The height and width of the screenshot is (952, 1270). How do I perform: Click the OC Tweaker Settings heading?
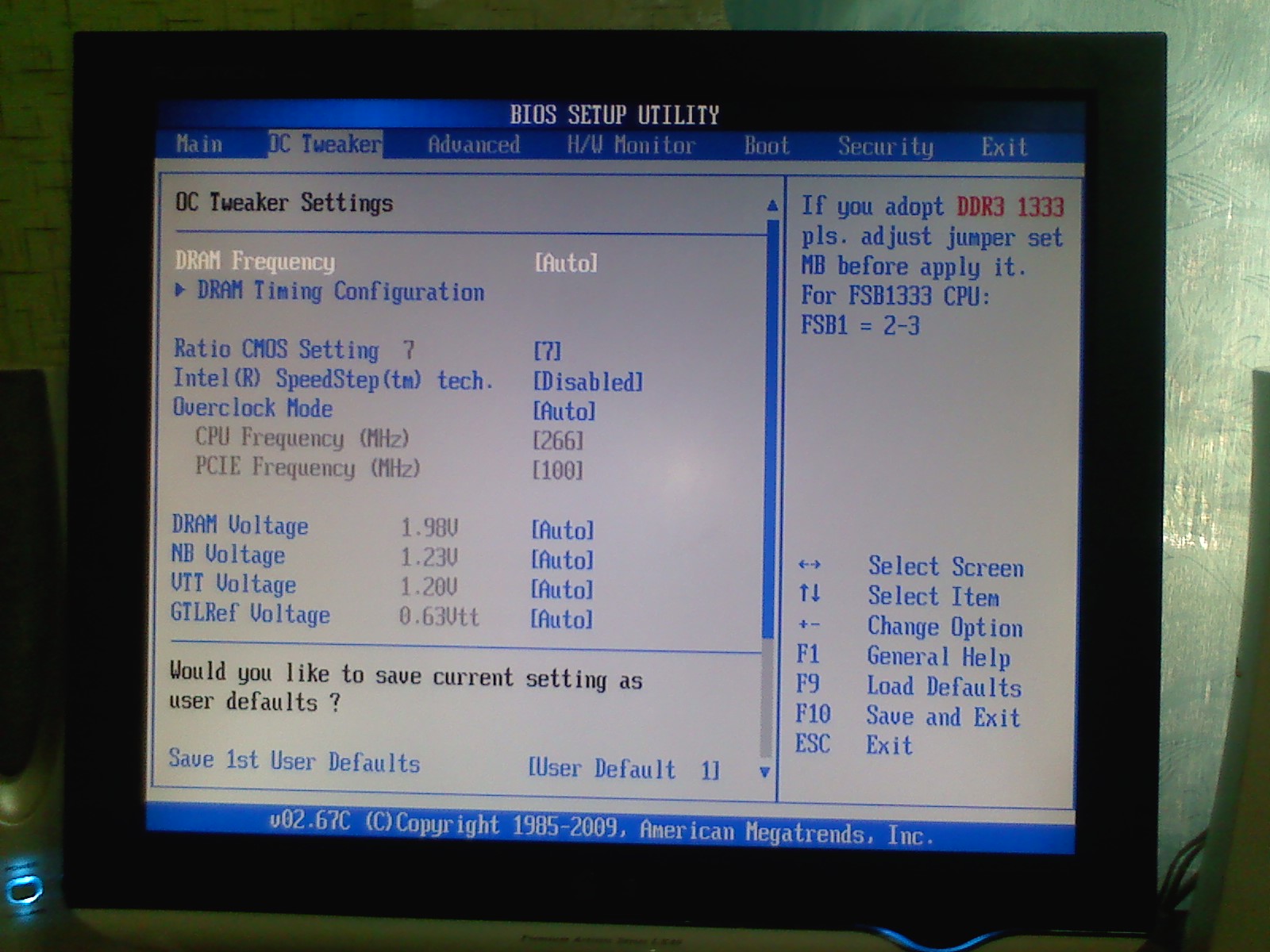click(284, 203)
